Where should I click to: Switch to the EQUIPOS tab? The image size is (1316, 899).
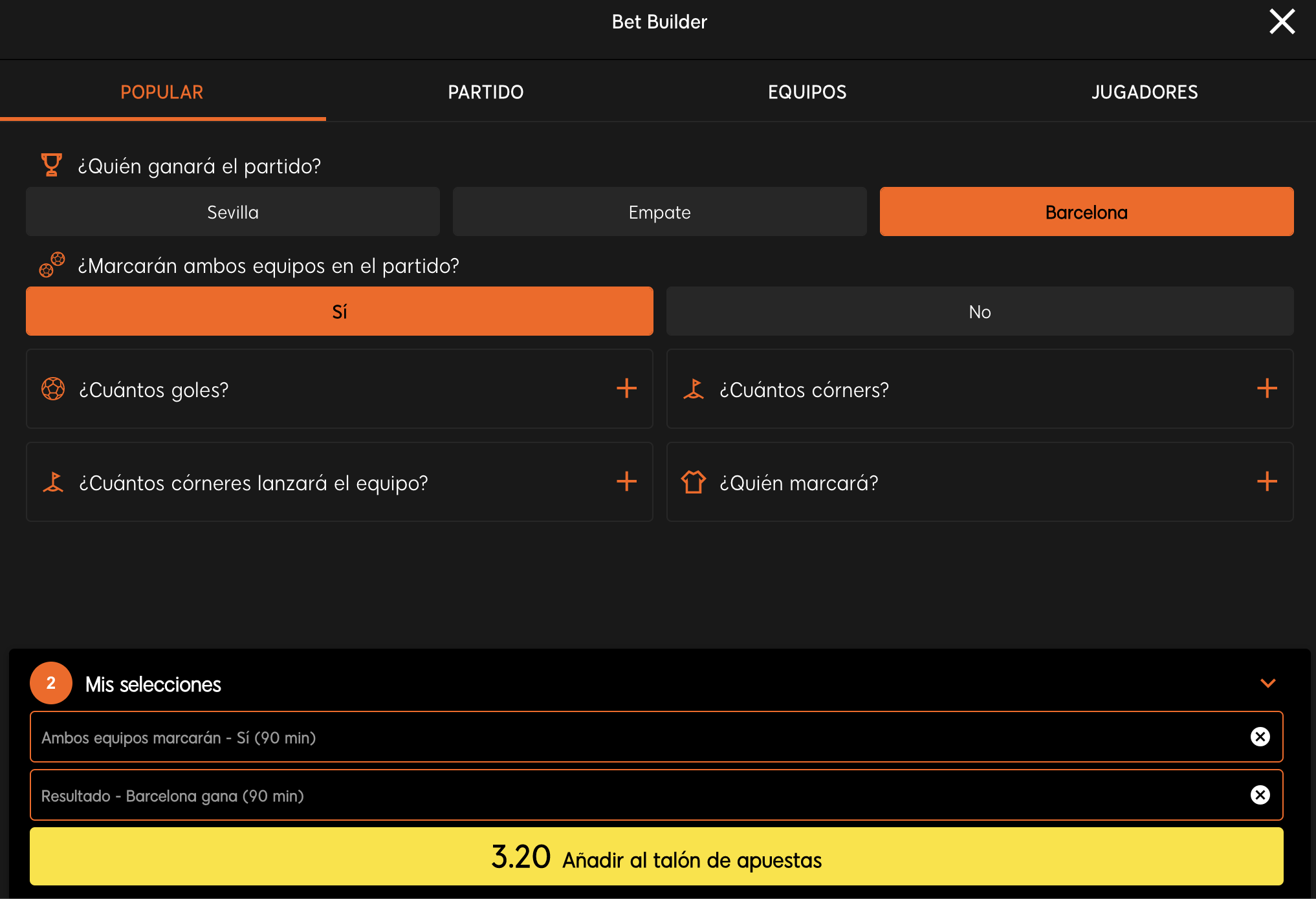807,92
